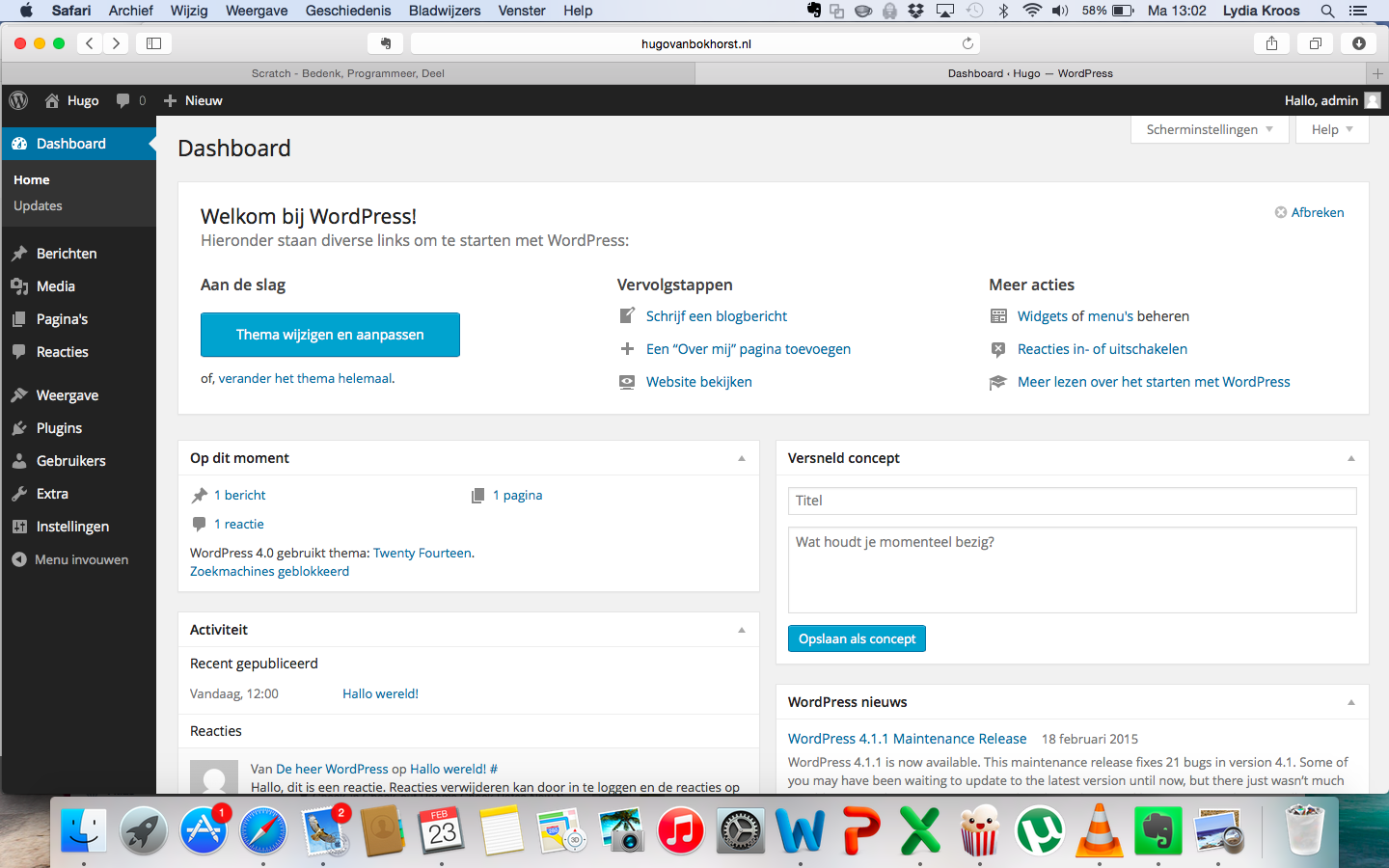Click the Wat houdt je momenteel bezig textarea
The width and height of the screenshot is (1389, 868).
coord(1073,570)
